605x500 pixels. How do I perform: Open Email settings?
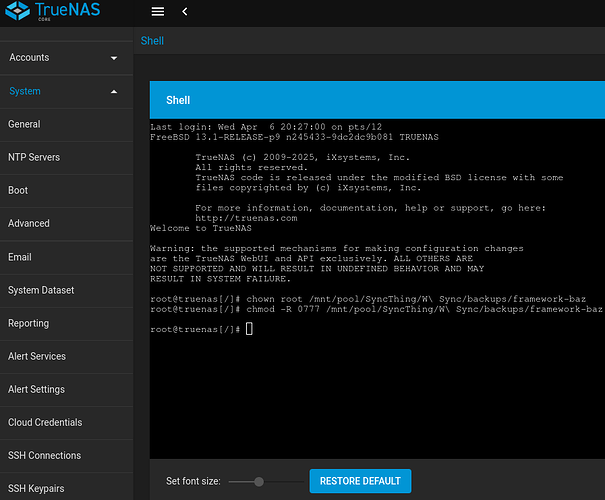click(x=66, y=257)
